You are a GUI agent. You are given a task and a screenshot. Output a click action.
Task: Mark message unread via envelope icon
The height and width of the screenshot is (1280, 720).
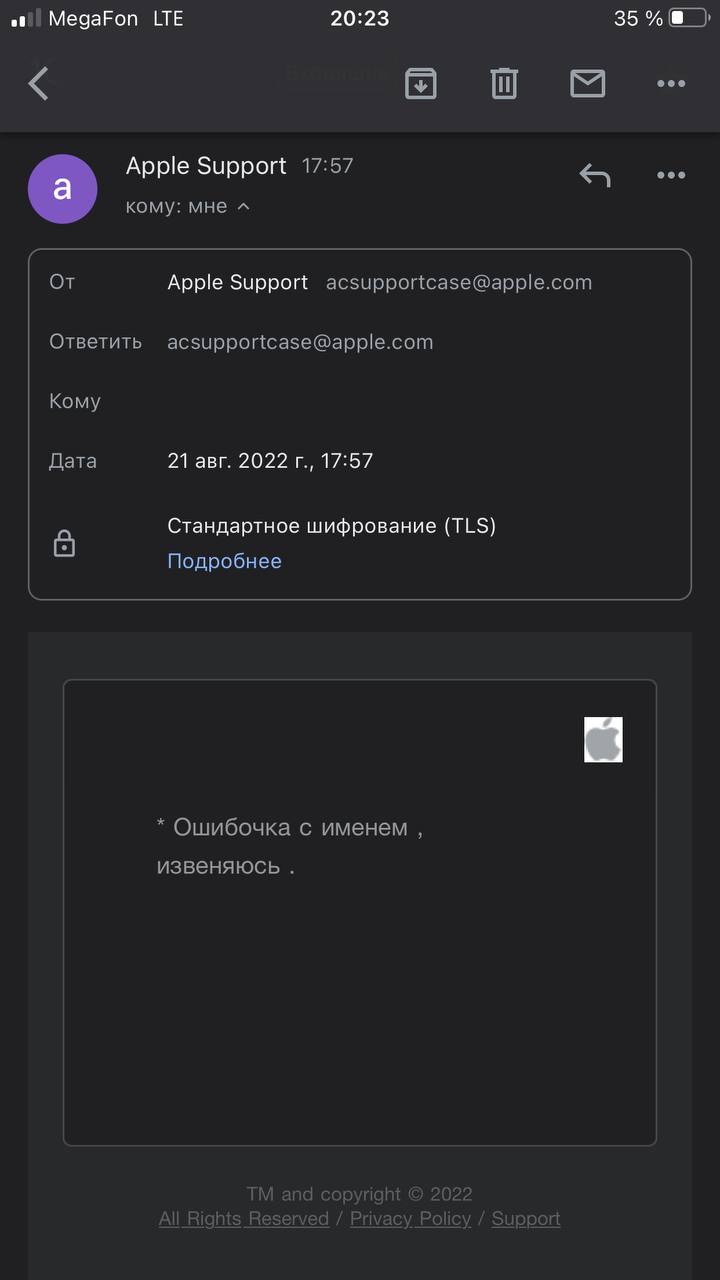[x=587, y=84]
